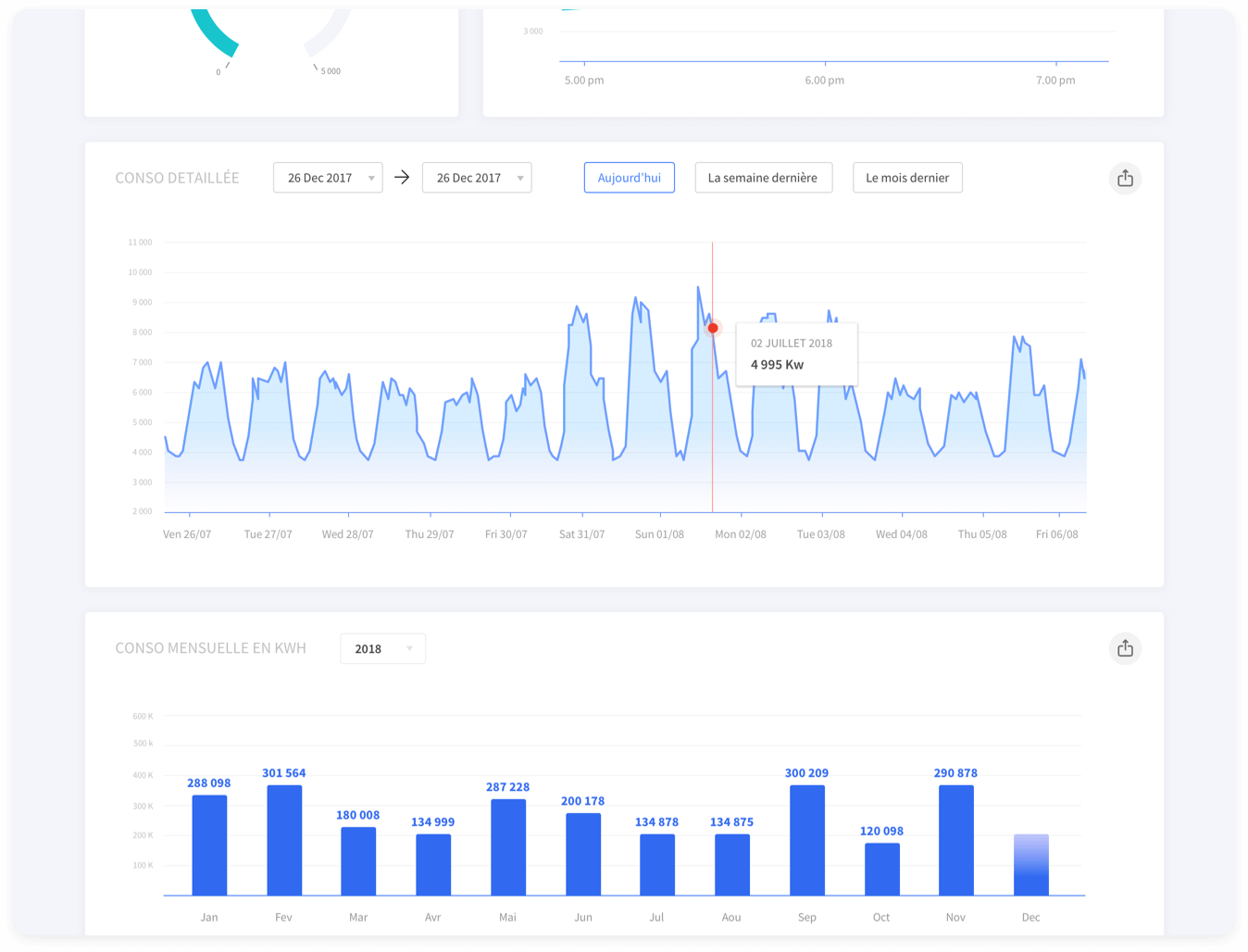
Task: Click the "02 JUILLET 2018" tooltip date
Action: pyautogui.click(x=792, y=343)
